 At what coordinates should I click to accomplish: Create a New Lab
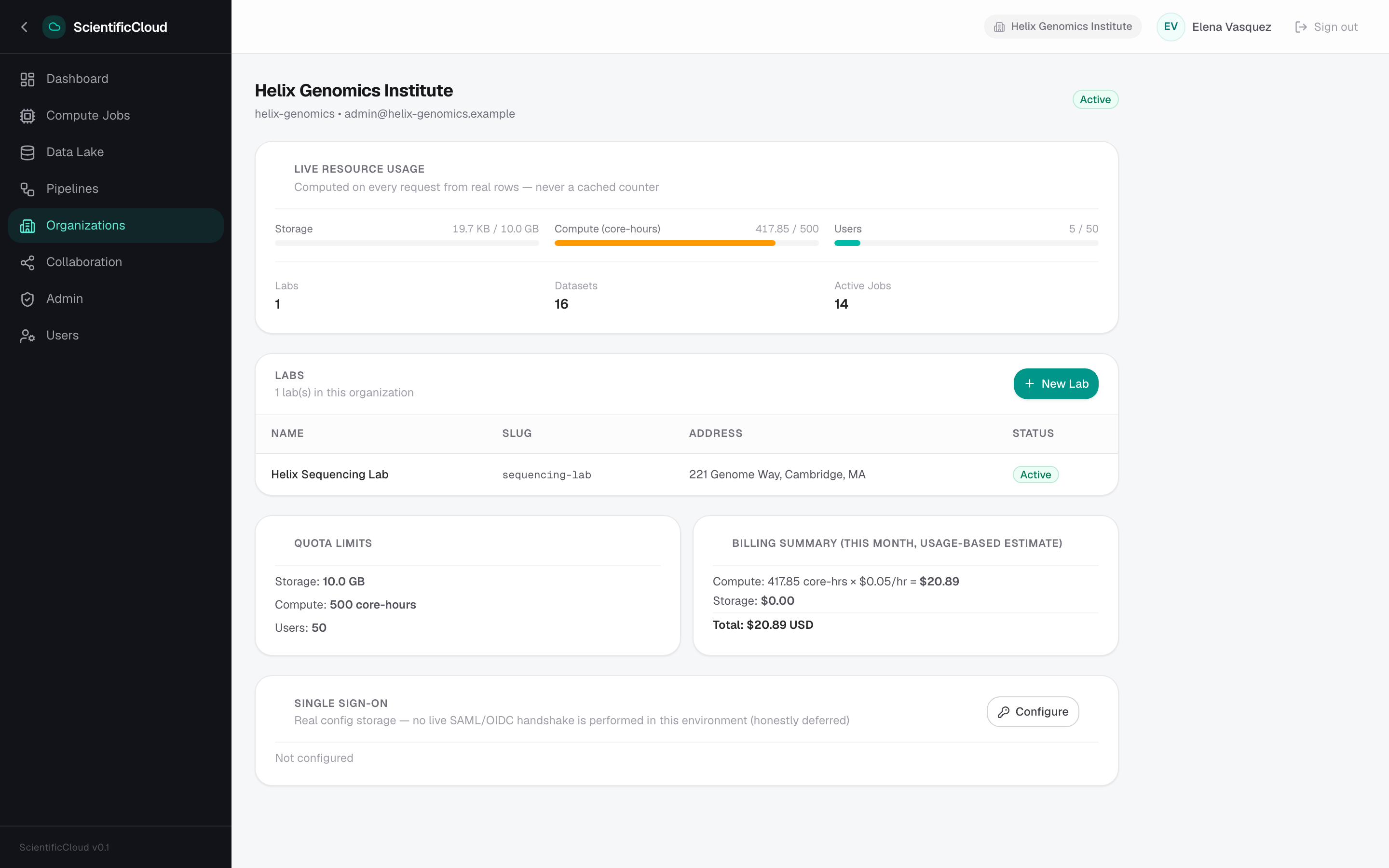pos(1056,383)
